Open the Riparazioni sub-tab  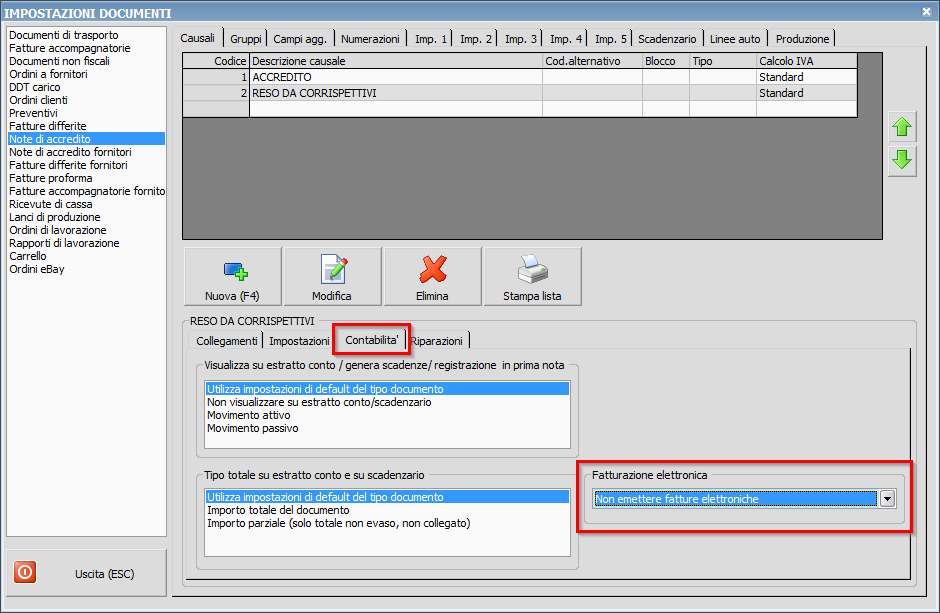click(436, 341)
